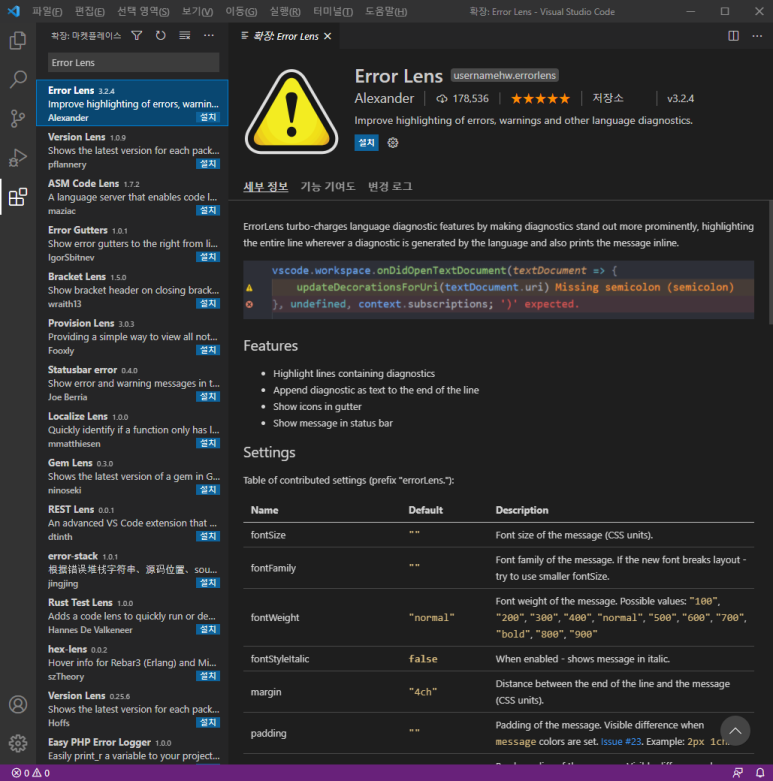Click the extension search field

pos(133,63)
